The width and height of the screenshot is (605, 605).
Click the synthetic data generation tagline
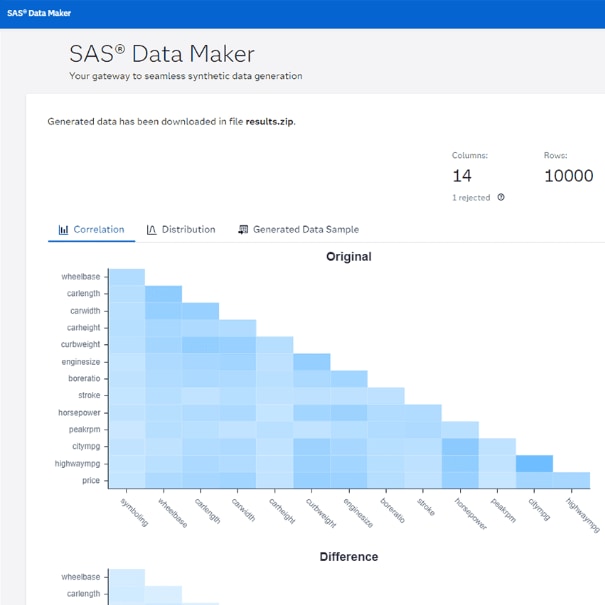186,76
